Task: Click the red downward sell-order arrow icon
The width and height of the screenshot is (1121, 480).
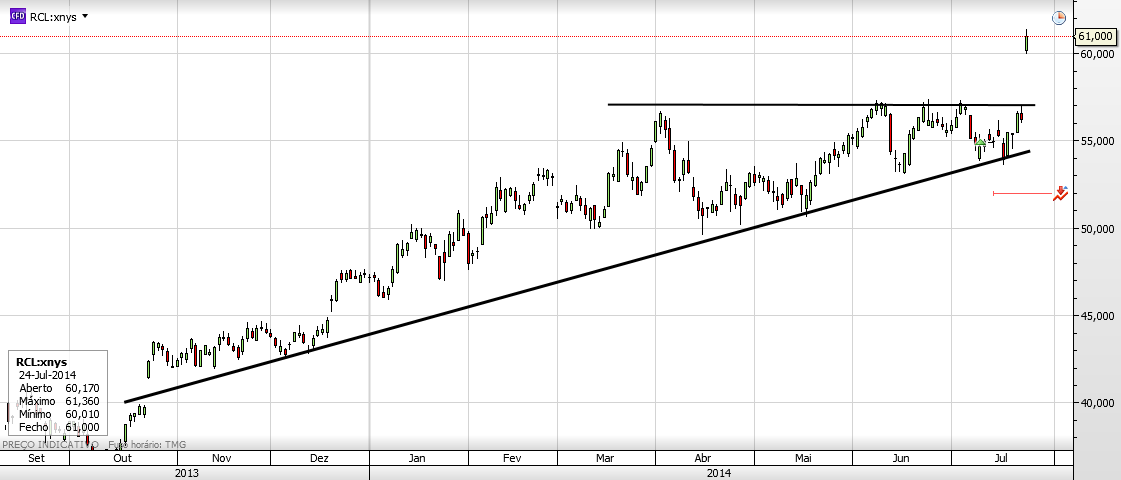Action: (x=1060, y=193)
